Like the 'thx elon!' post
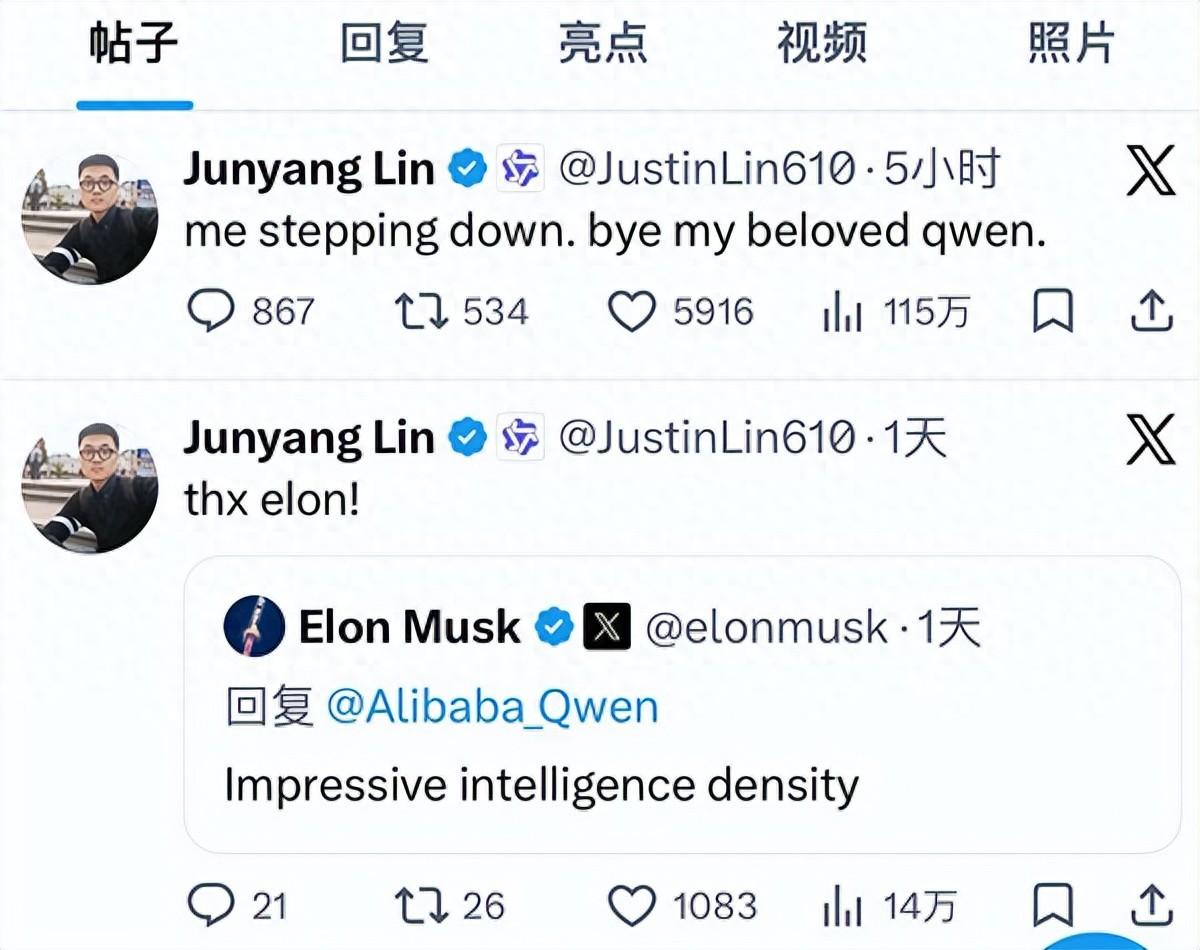 click(x=632, y=906)
